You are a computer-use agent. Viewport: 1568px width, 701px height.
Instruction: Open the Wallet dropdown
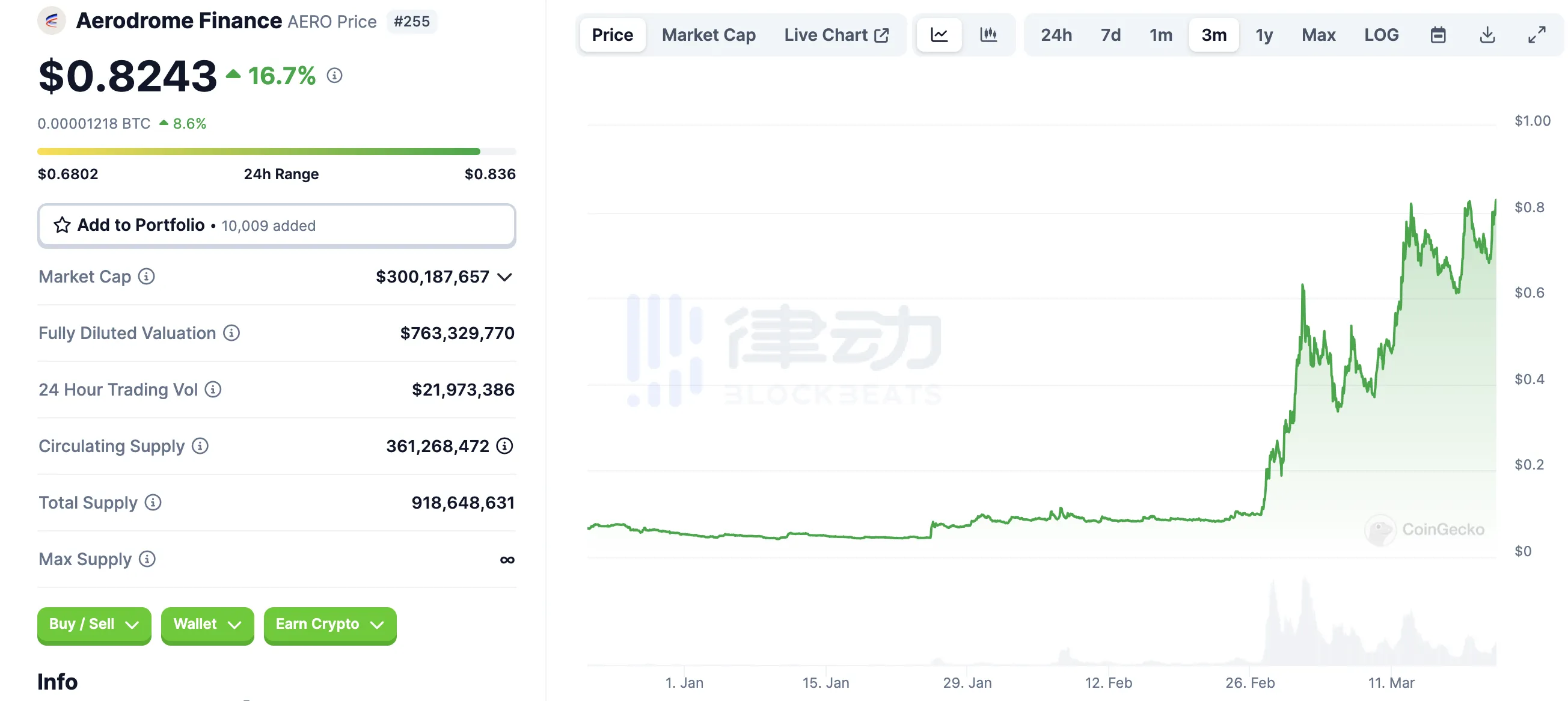point(206,624)
